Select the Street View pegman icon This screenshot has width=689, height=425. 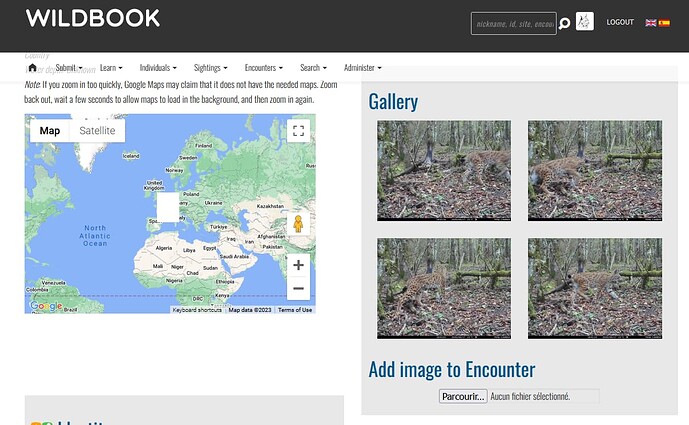click(298, 224)
